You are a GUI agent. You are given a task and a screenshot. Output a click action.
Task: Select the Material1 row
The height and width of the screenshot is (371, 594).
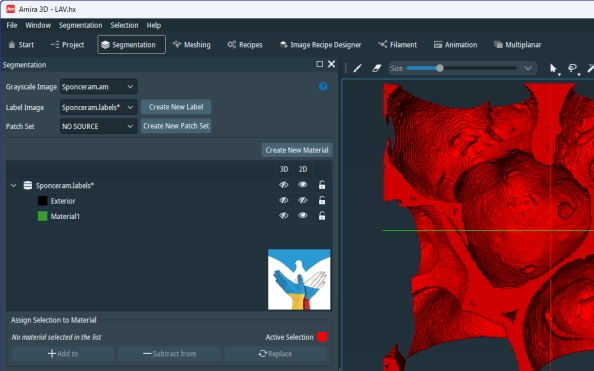click(x=169, y=216)
